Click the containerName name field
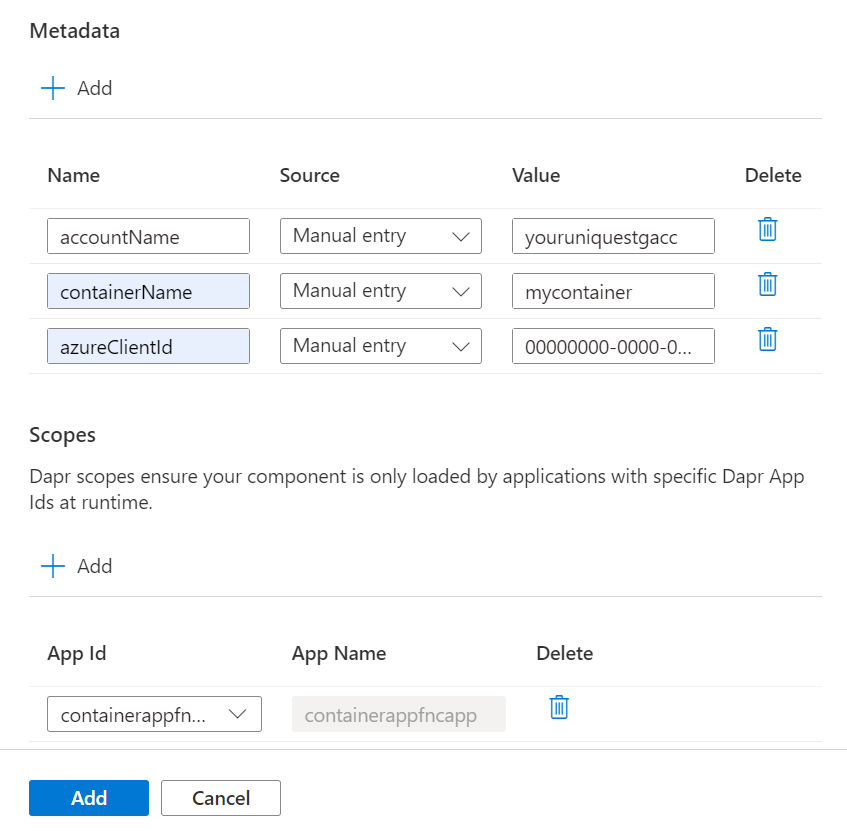This screenshot has height=831, width=847. coord(148,291)
